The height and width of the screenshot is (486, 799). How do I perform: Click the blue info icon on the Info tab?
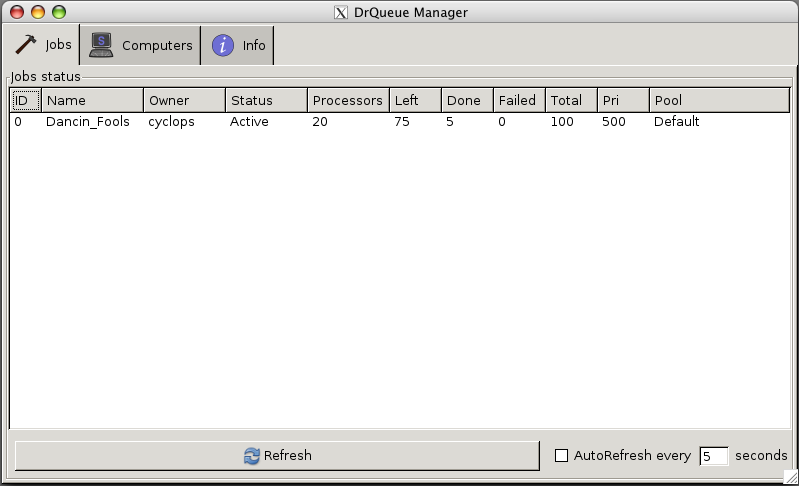point(223,45)
